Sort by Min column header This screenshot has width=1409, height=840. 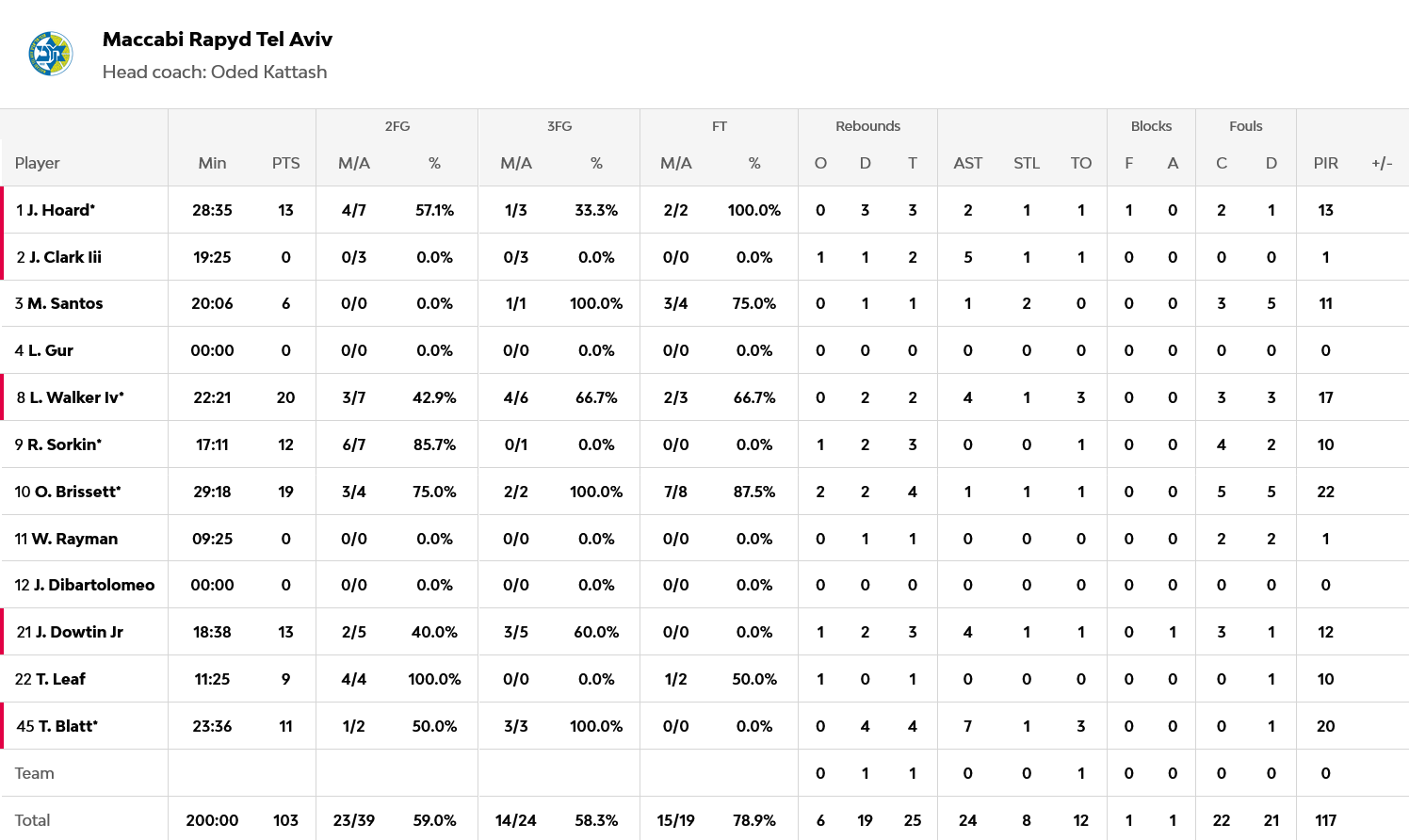(212, 163)
